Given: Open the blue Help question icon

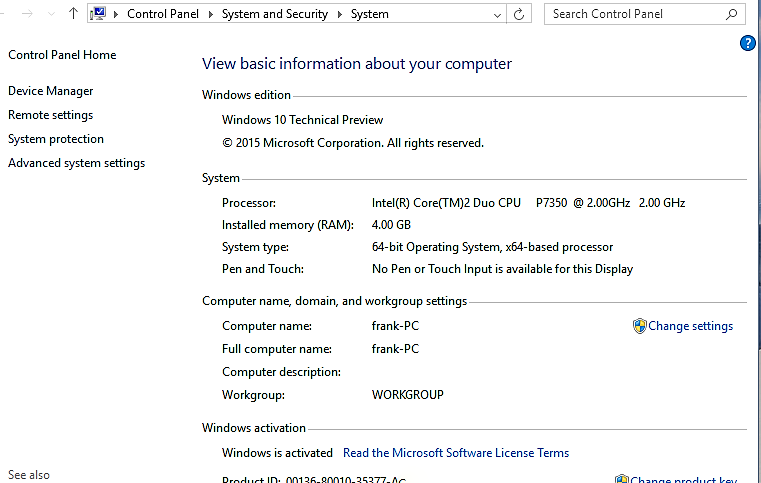Looking at the screenshot, I should [x=747, y=43].
